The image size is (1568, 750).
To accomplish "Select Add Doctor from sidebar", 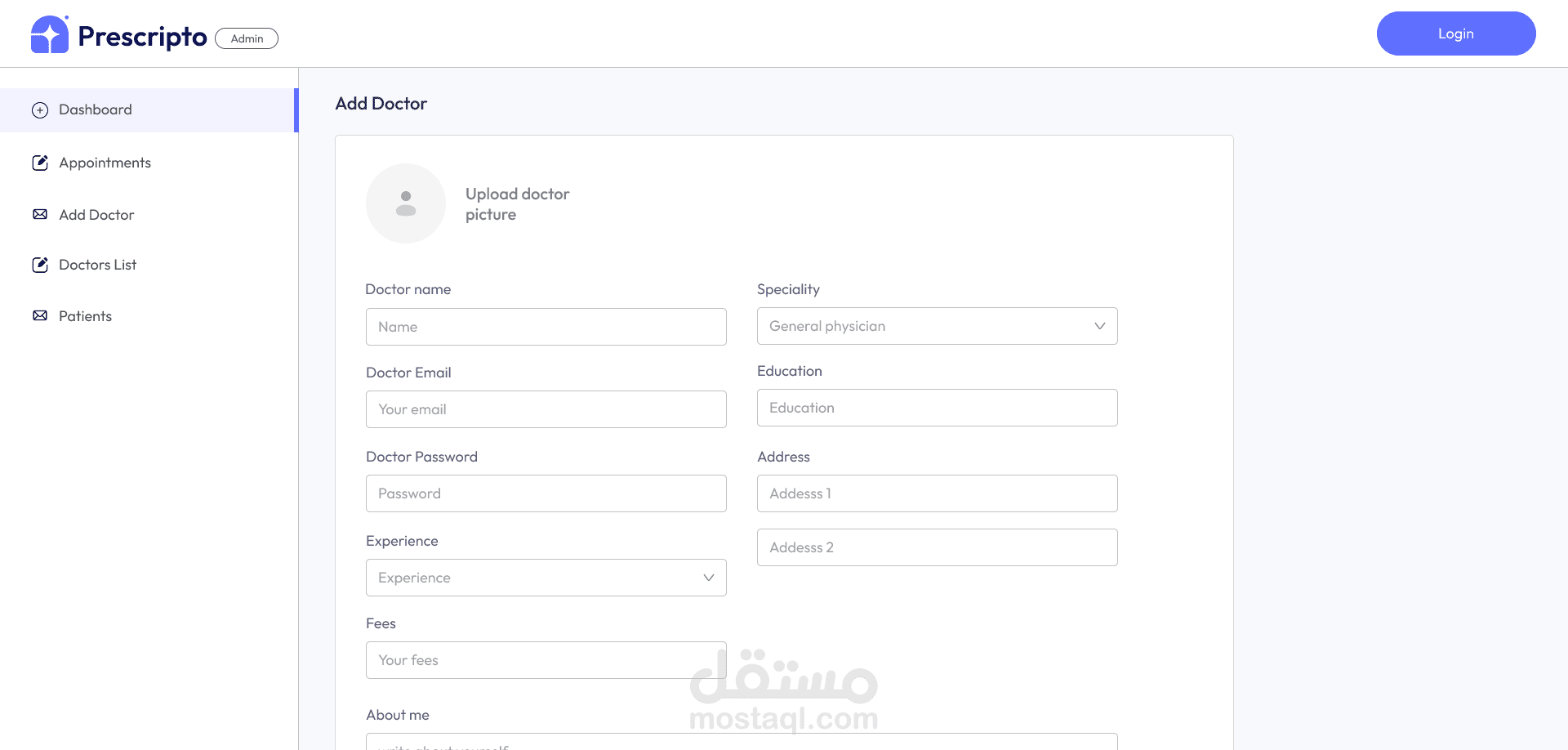I will click(96, 215).
